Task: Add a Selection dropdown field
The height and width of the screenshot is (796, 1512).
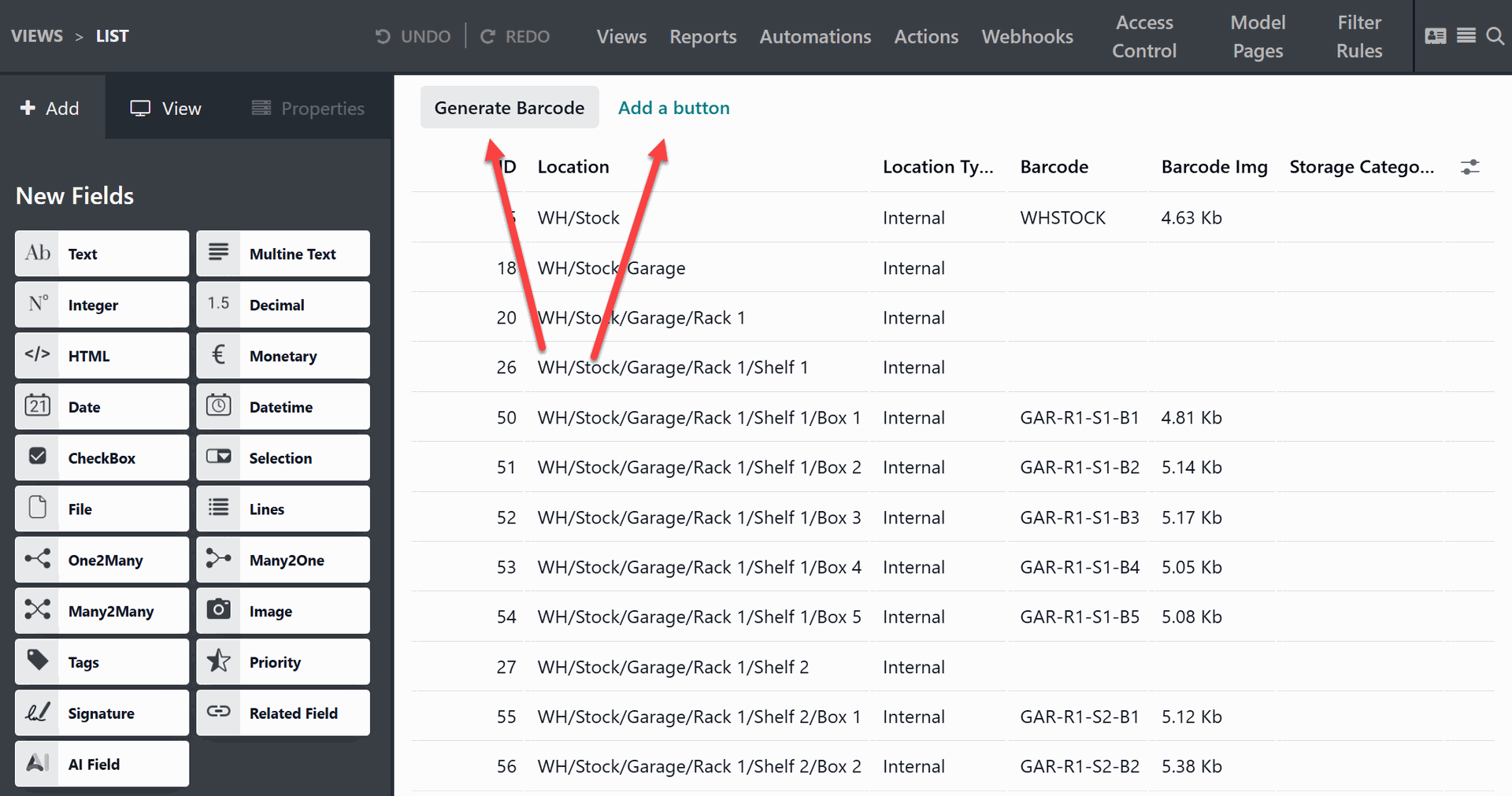Action: [x=283, y=458]
